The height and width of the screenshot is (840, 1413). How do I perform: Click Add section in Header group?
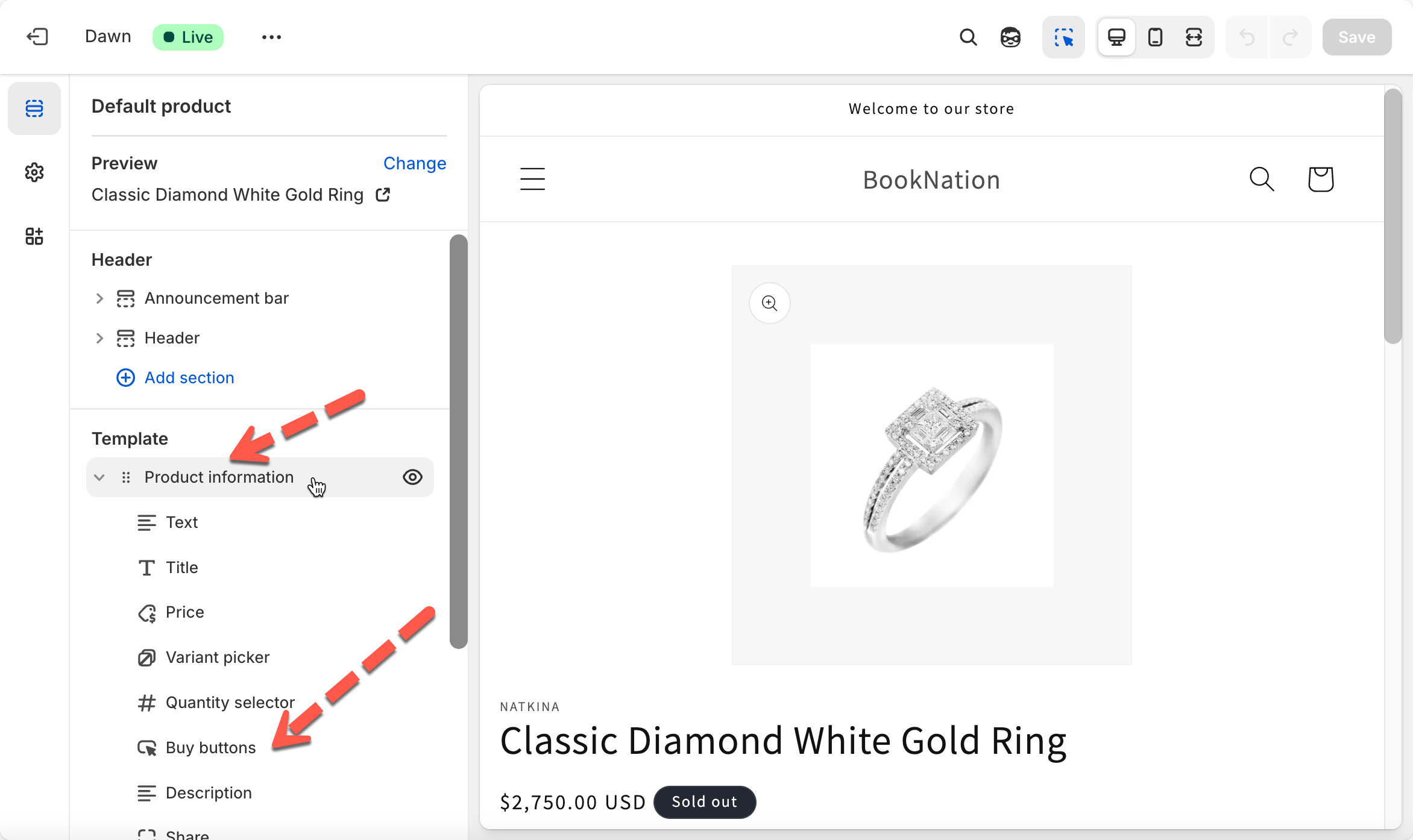click(189, 378)
